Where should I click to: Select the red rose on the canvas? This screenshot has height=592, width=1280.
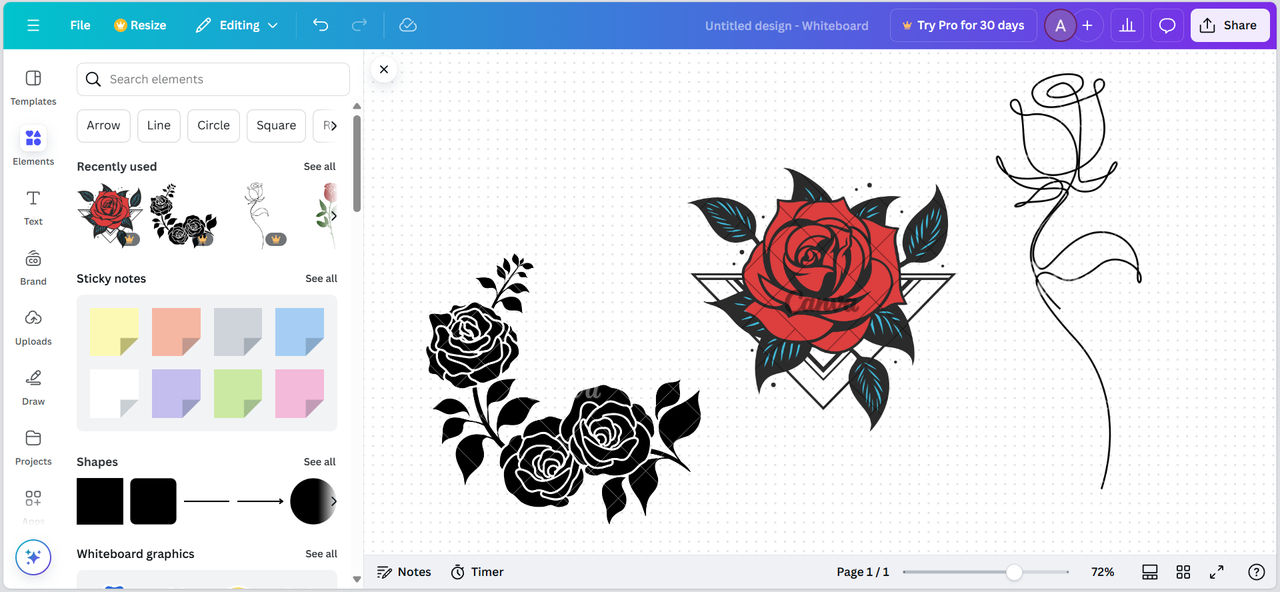pyautogui.click(x=822, y=297)
